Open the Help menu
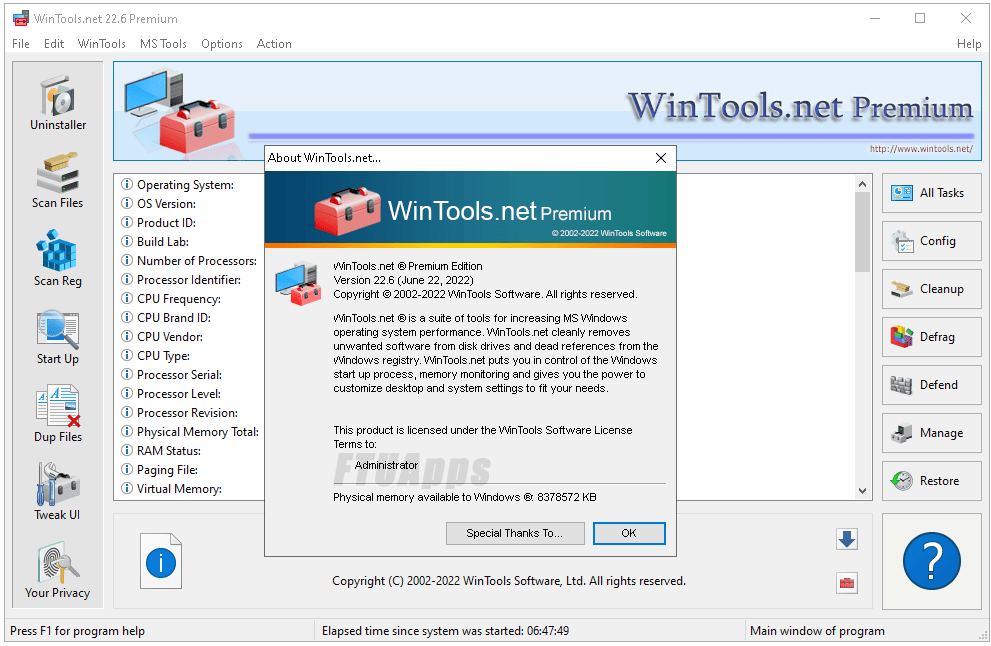Viewport: 991px width, 646px height. tap(969, 44)
